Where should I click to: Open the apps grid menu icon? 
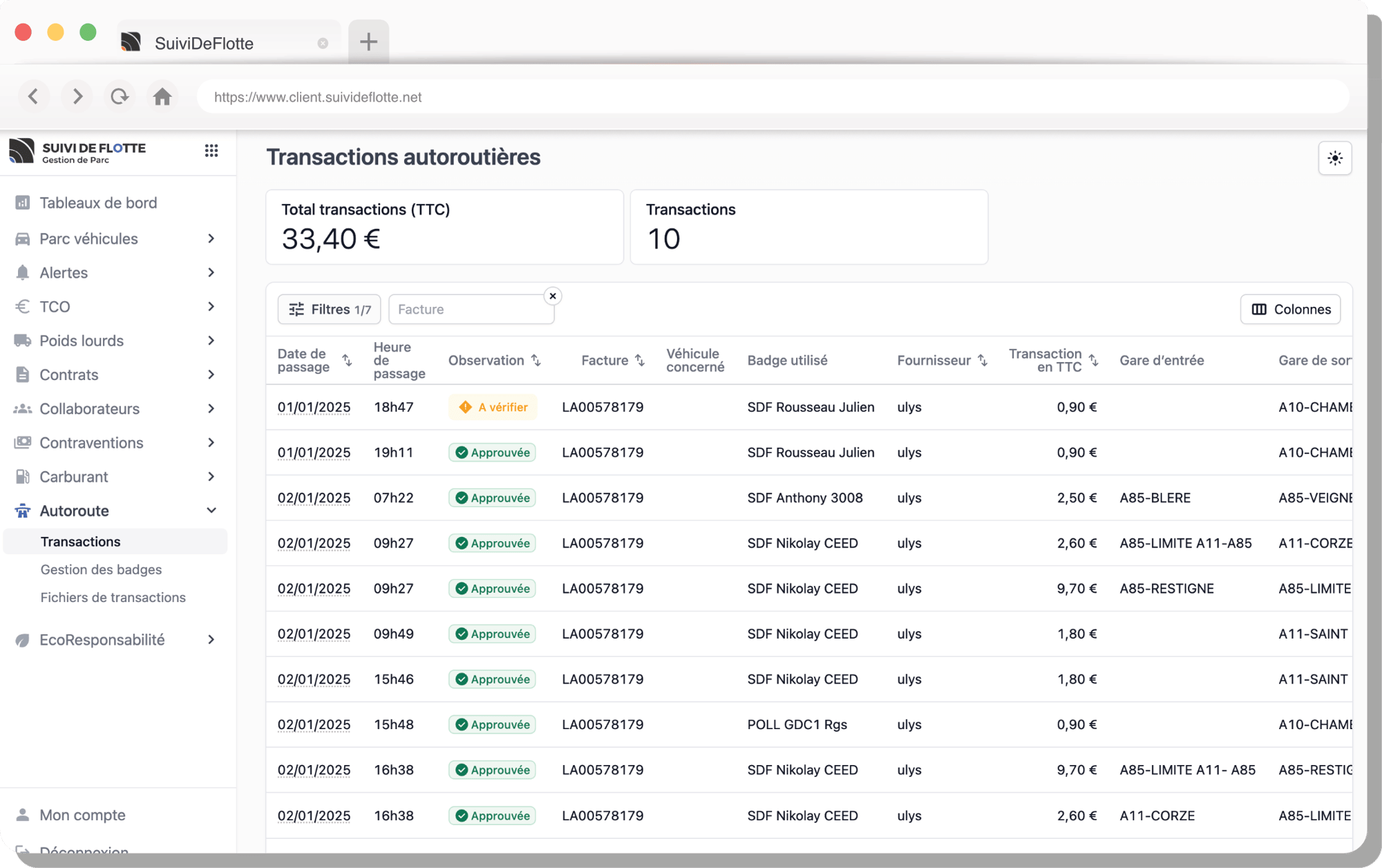coord(211,150)
